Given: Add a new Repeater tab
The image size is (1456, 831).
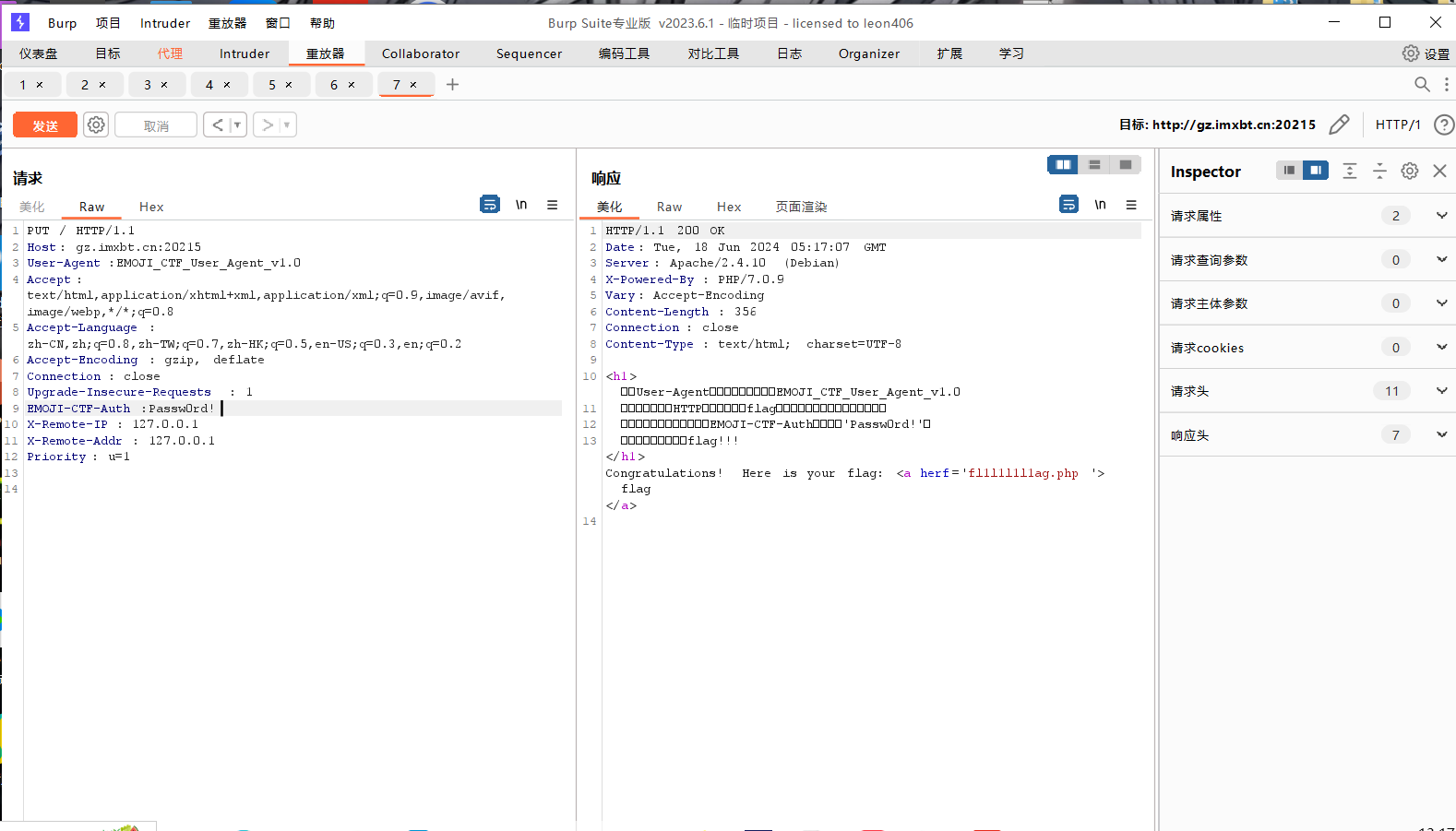Looking at the screenshot, I should pos(452,85).
